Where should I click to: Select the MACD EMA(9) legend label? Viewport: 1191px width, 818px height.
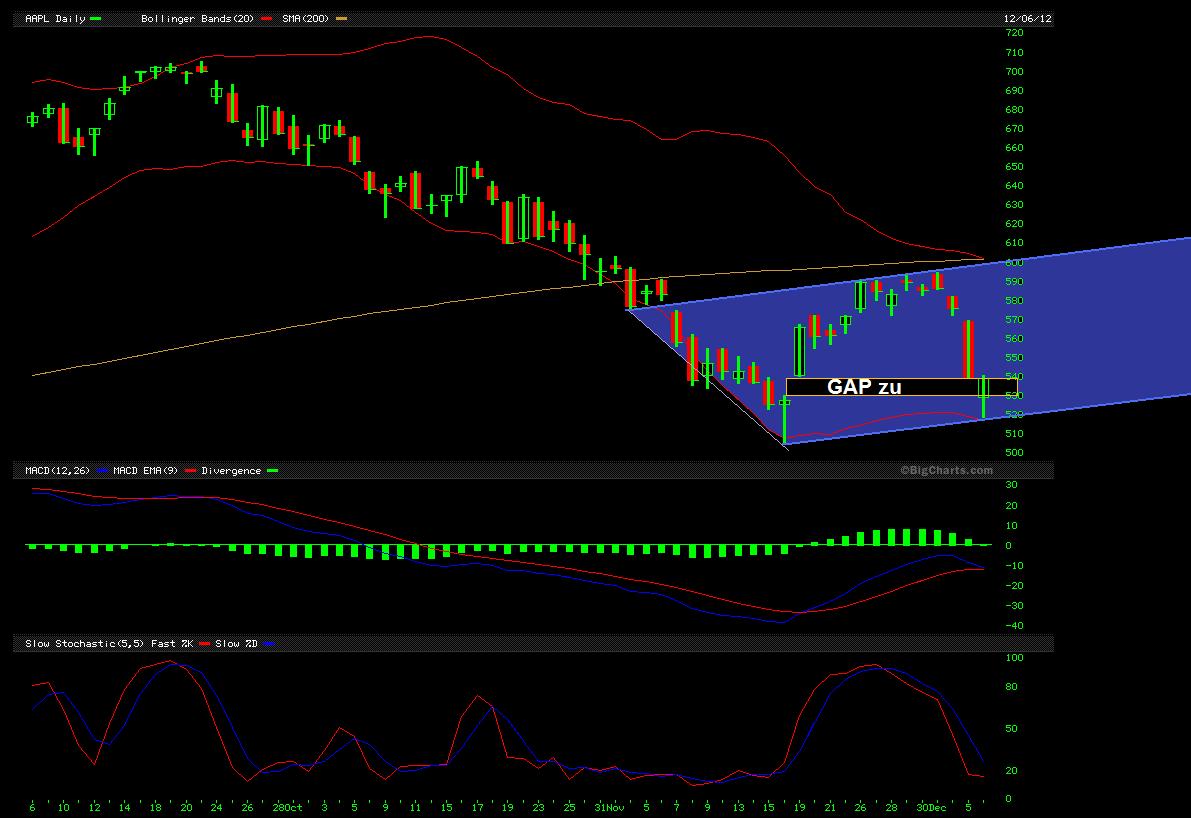click(x=145, y=471)
